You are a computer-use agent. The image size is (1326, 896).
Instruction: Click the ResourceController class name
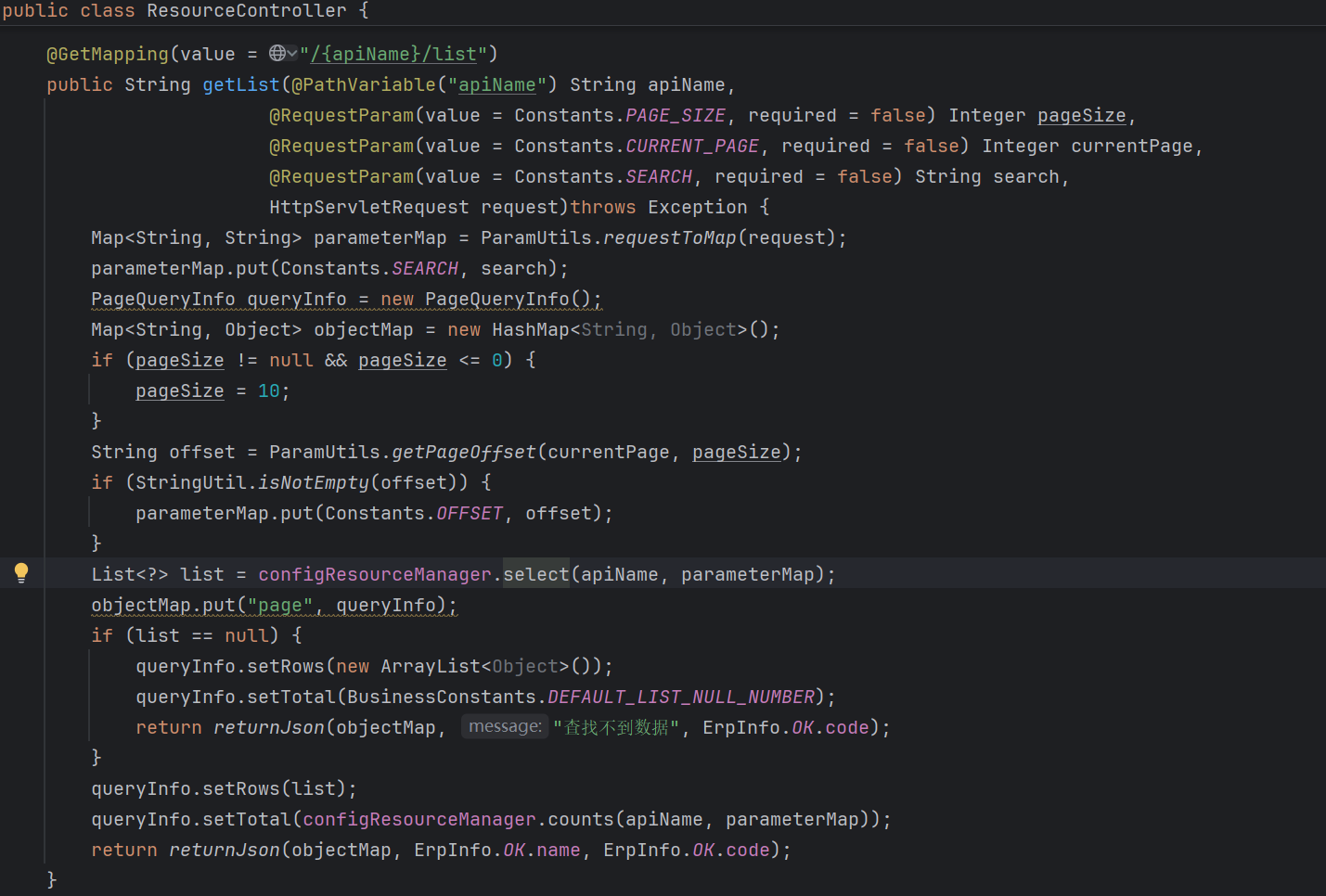pyautogui.click(x=247, y=10)
